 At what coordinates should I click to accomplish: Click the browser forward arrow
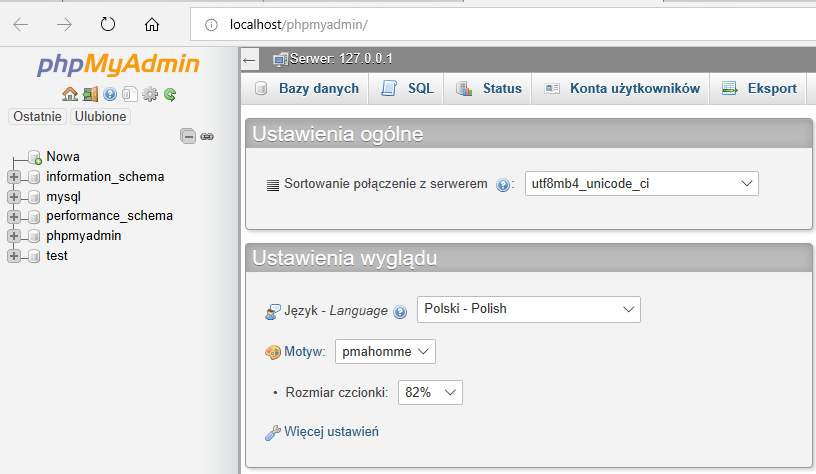64,24
